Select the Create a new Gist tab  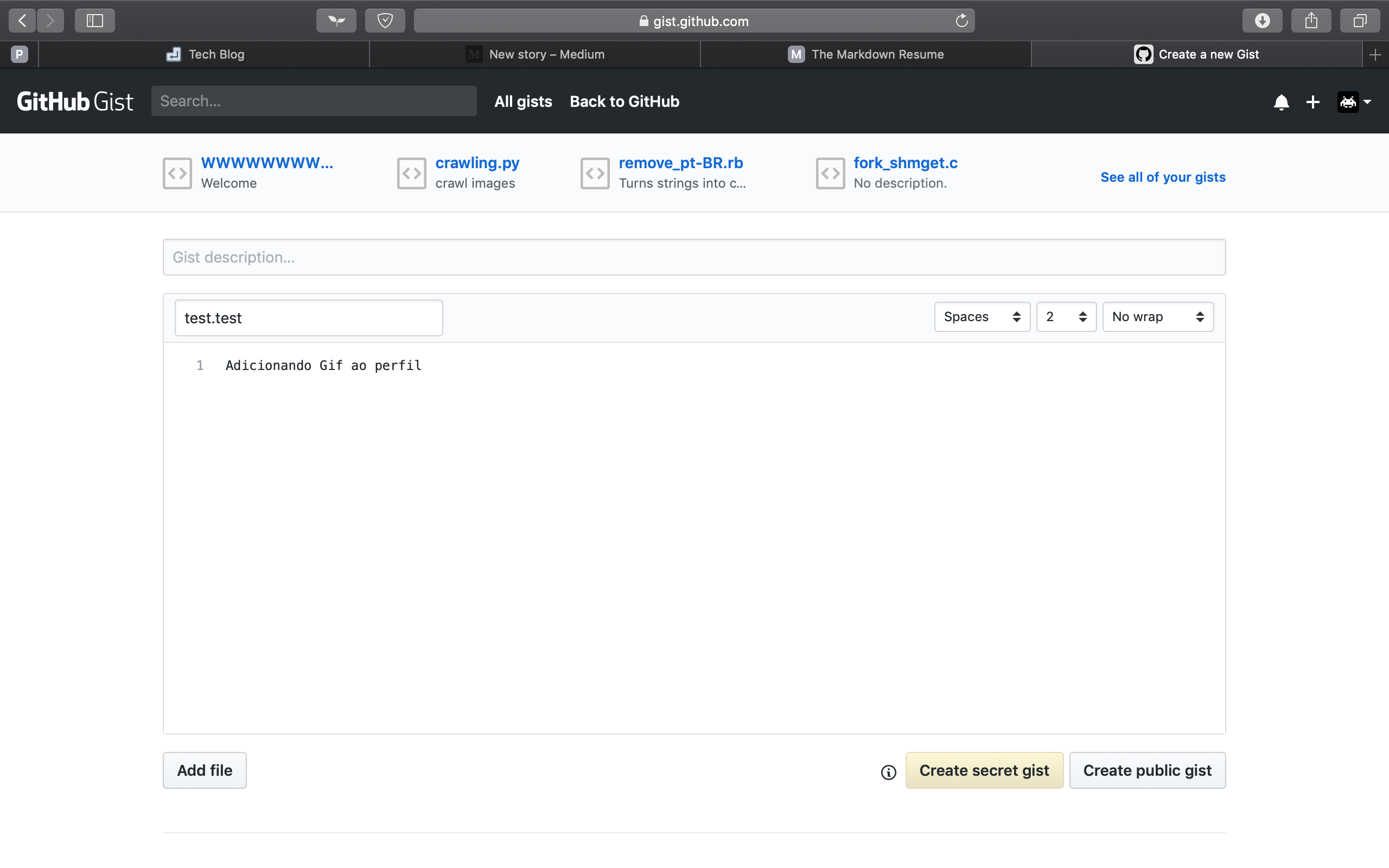click(x=1197, y=55)
